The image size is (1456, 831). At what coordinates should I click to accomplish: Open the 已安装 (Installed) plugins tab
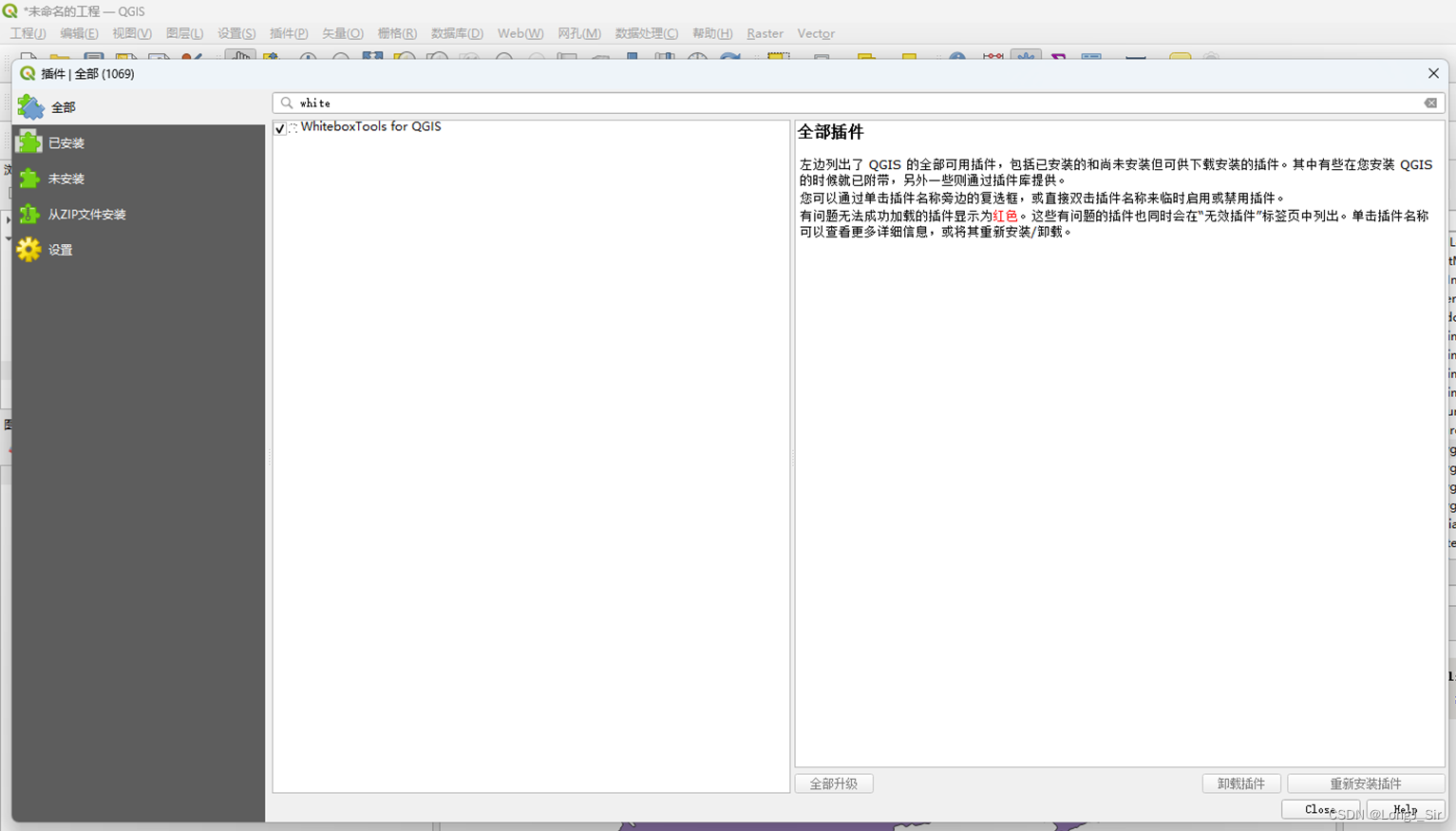tap(139, 142)
